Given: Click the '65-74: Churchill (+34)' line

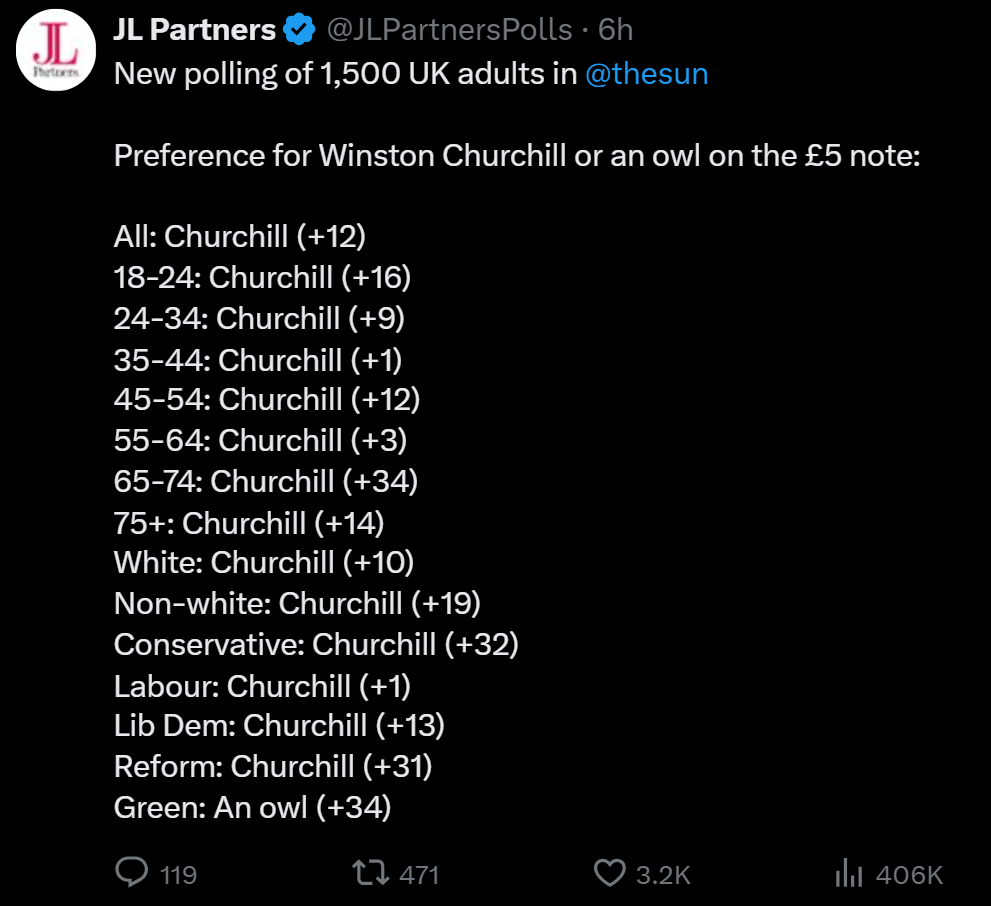Looking at the screenshot, I should coord(265,481).
